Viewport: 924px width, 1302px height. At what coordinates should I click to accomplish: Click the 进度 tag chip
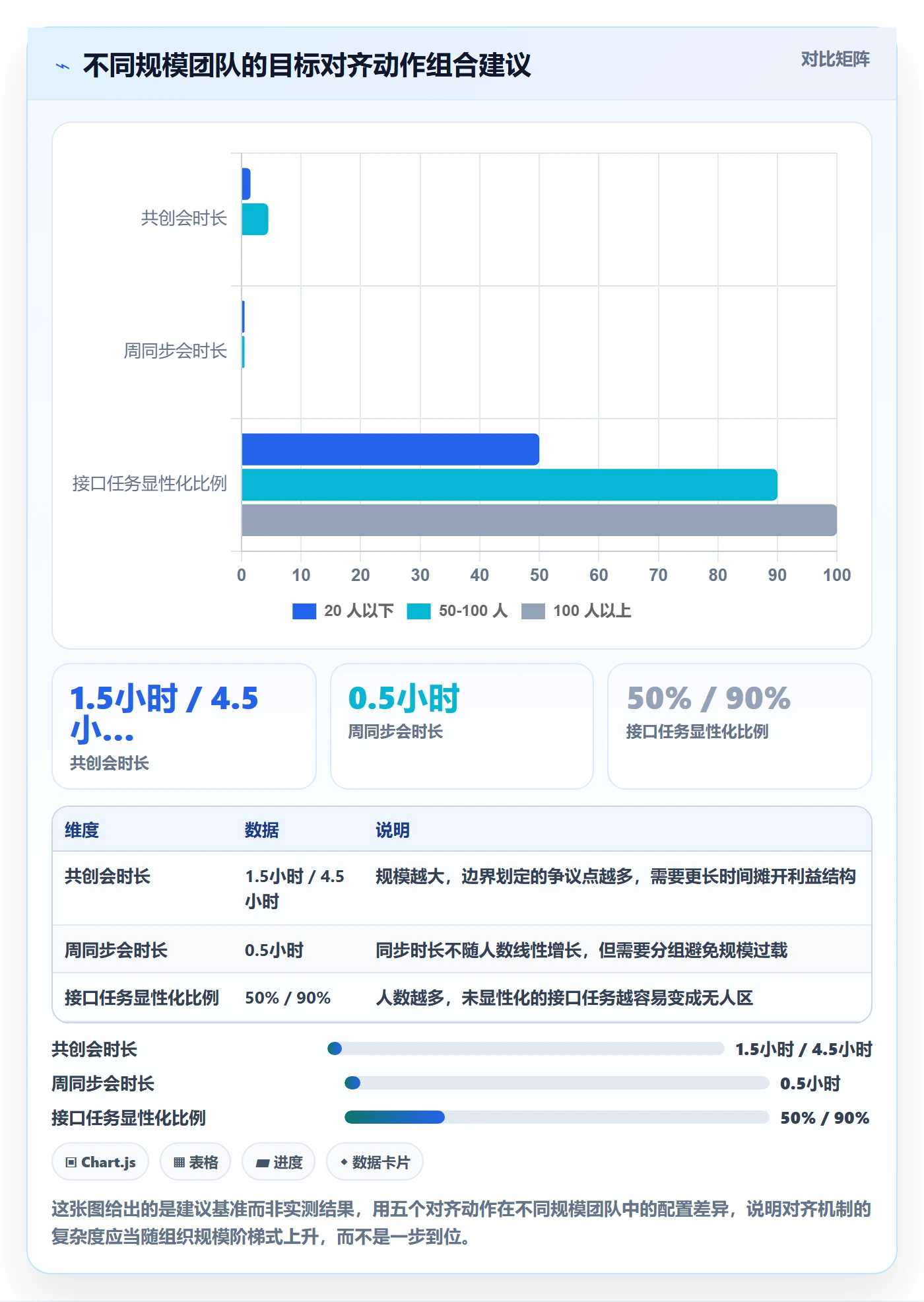[279, 1162]
